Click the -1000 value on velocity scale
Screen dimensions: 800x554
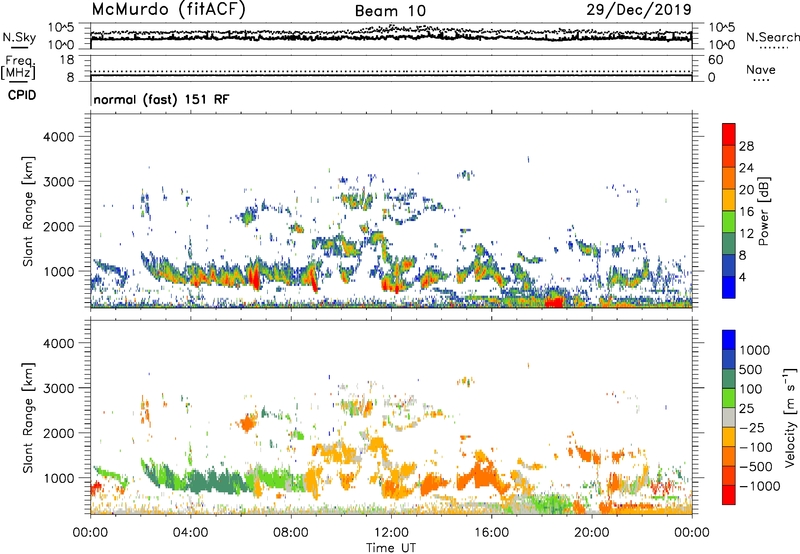[x=759, y=486]
